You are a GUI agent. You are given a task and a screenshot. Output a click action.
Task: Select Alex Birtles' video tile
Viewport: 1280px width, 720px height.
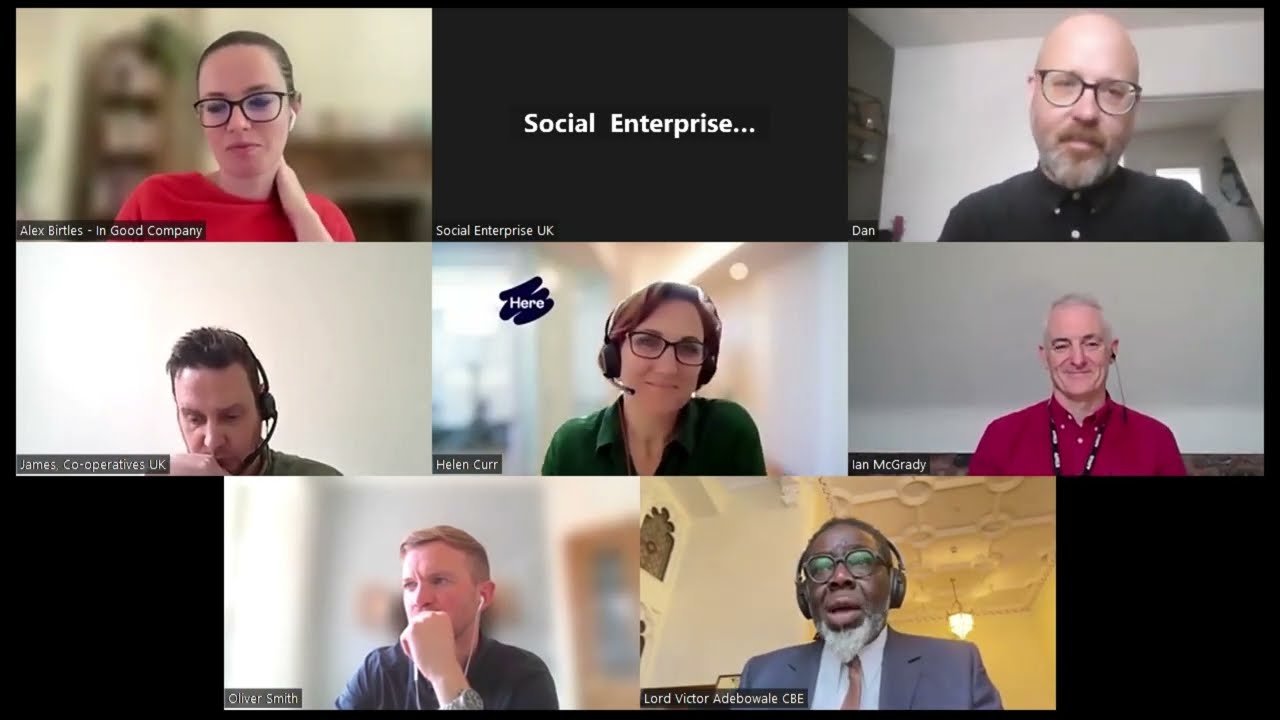click(x=224, y=125)
